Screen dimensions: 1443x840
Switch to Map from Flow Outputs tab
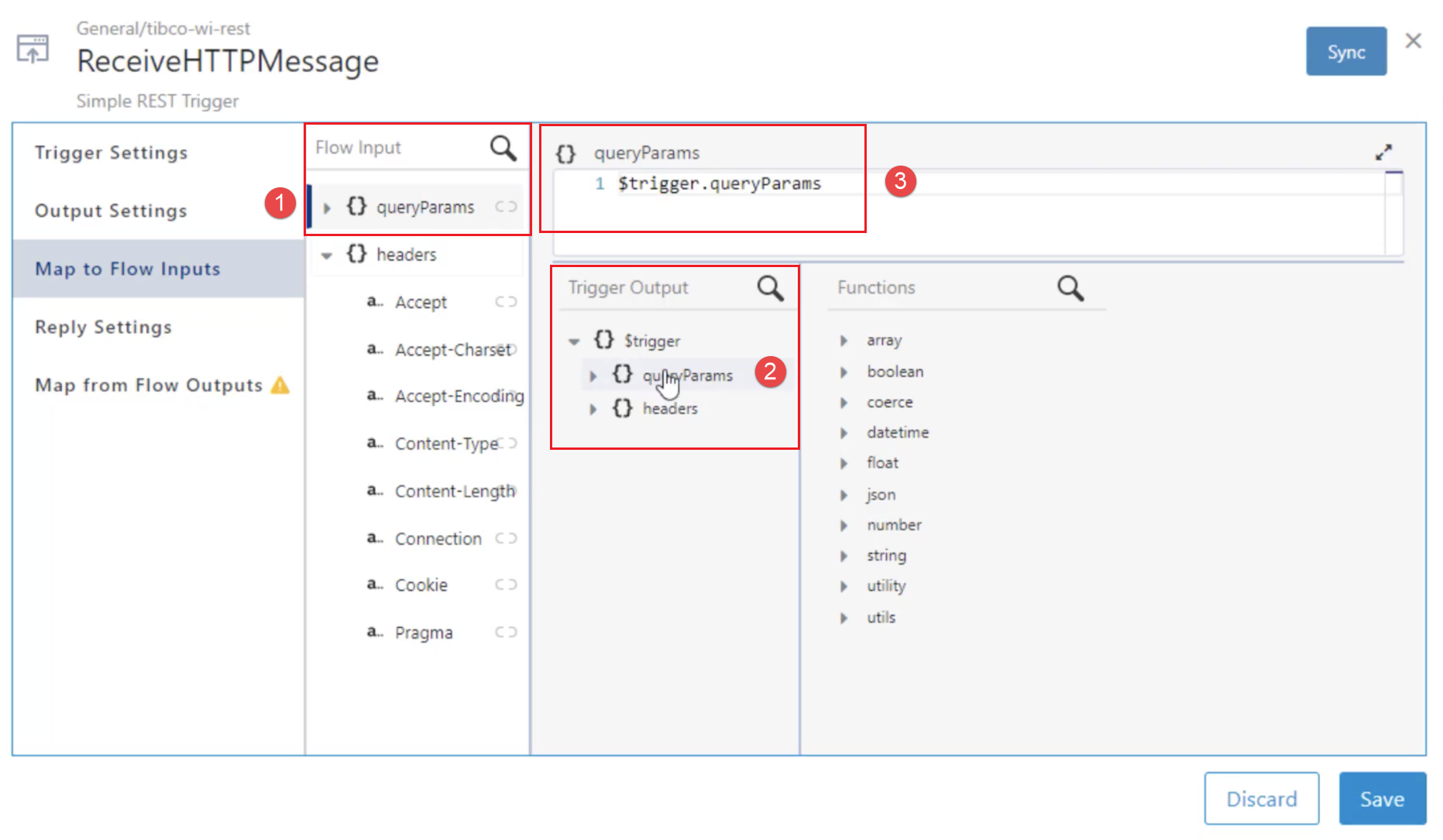tap(159, 385)
